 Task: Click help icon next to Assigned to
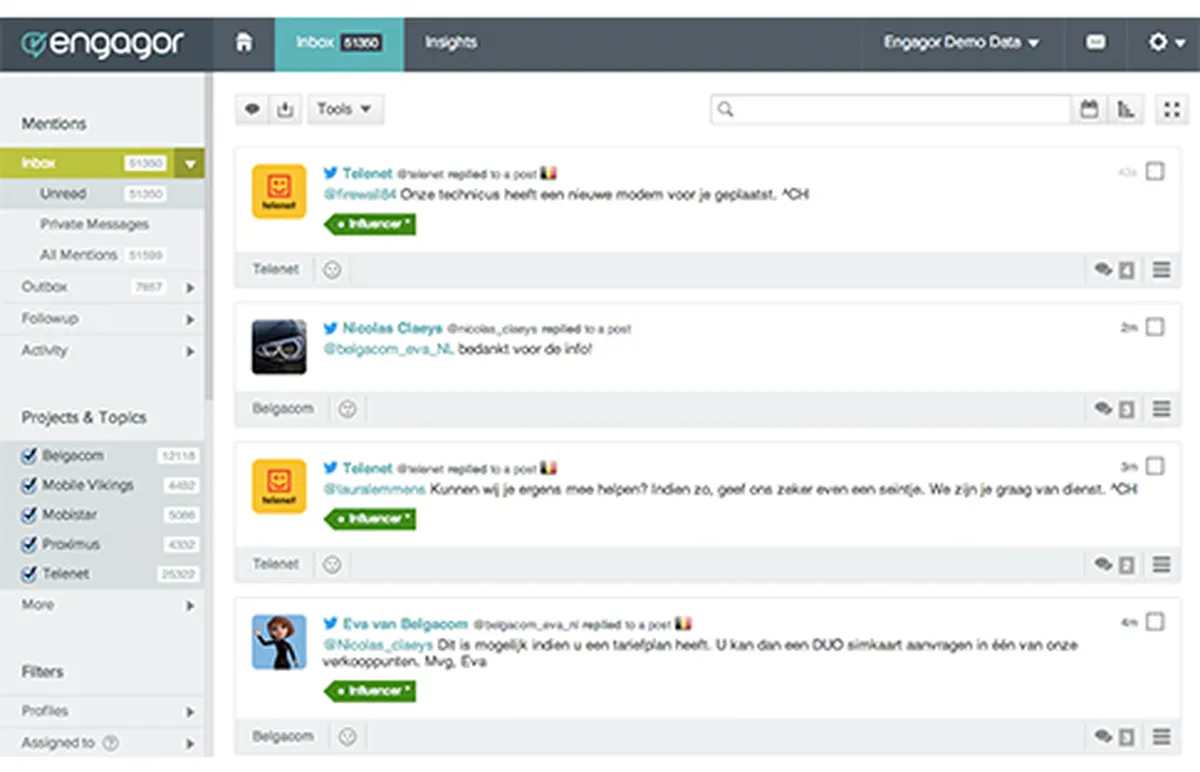click(x=110, y=743)
